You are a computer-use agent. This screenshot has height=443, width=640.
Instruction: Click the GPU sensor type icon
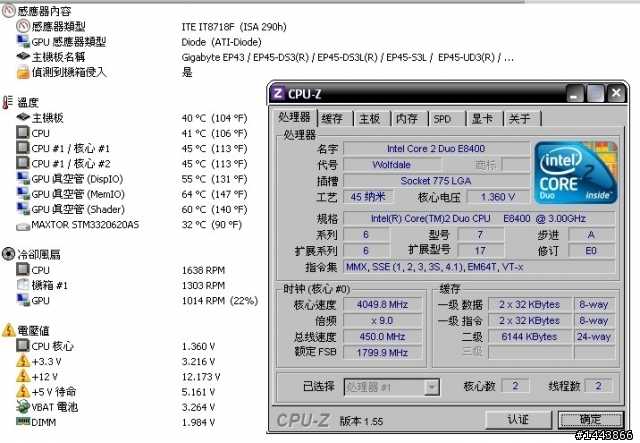click(x=23, y=41)
